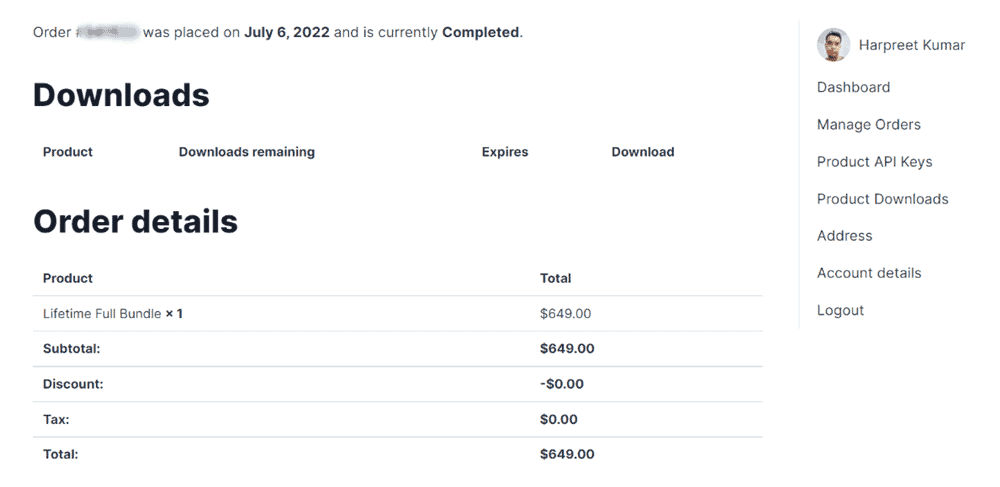
Task: Click the Discount row value -$0.00
Action: [x=562, y=384]
